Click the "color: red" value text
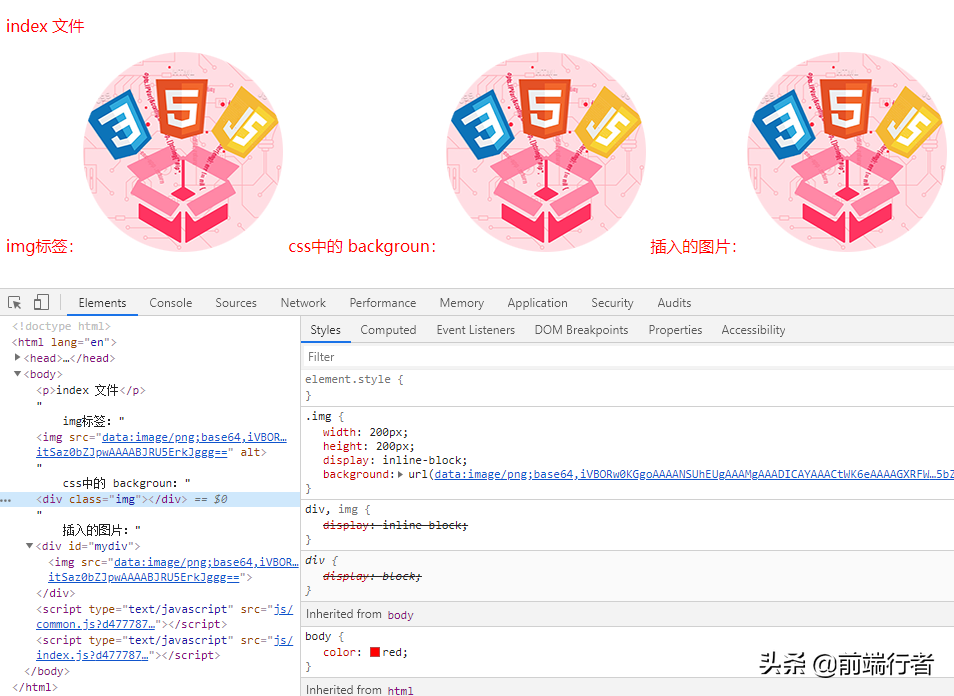This screenshot has width=954, height=696. pyautogui.click(x=394, y=652)
